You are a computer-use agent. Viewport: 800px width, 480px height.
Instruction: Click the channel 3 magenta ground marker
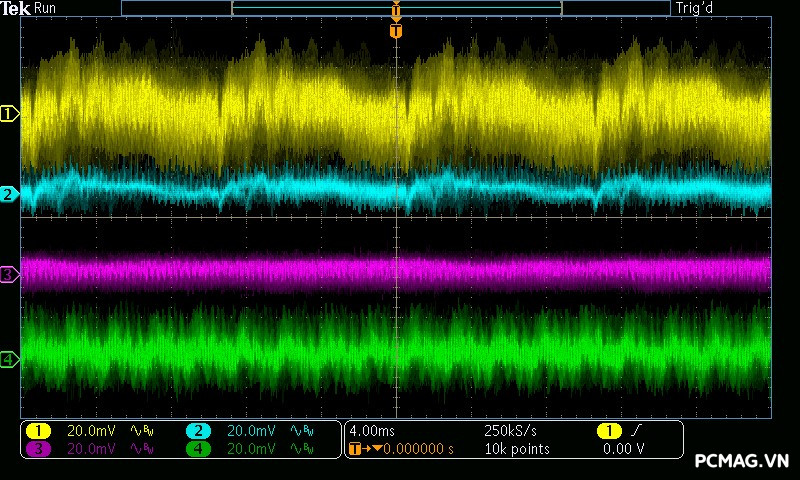pyautogui.click(x=9, y=274)
